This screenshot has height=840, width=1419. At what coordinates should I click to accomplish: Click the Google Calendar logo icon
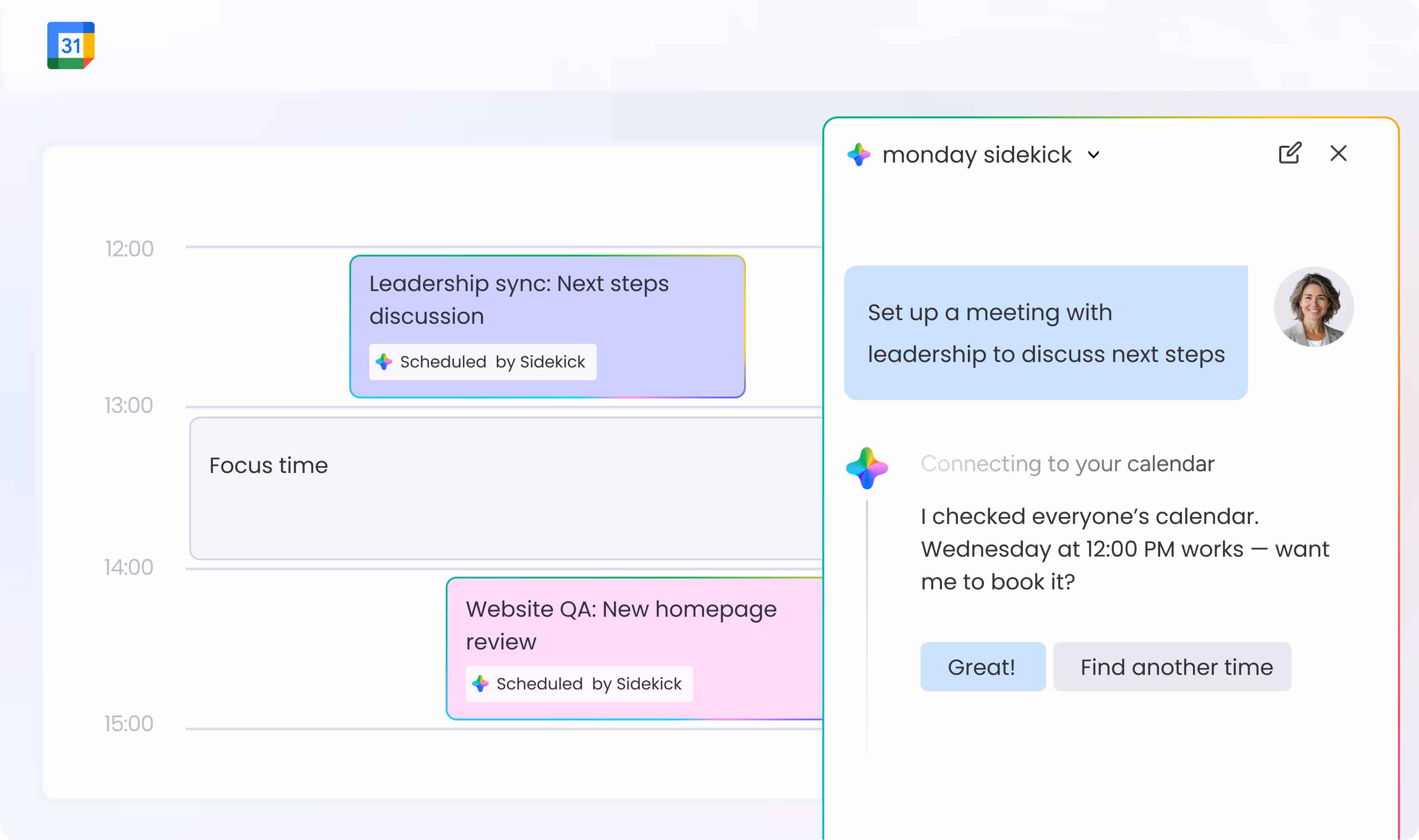tap(71, 45)
